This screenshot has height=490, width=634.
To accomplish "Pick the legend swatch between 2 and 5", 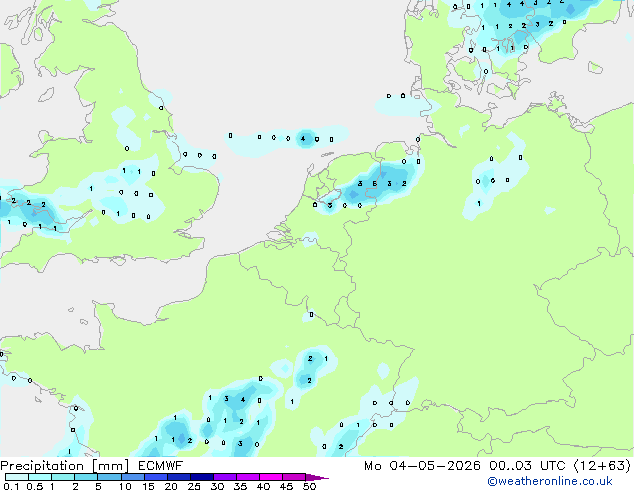I will click(x=86, y=477).
